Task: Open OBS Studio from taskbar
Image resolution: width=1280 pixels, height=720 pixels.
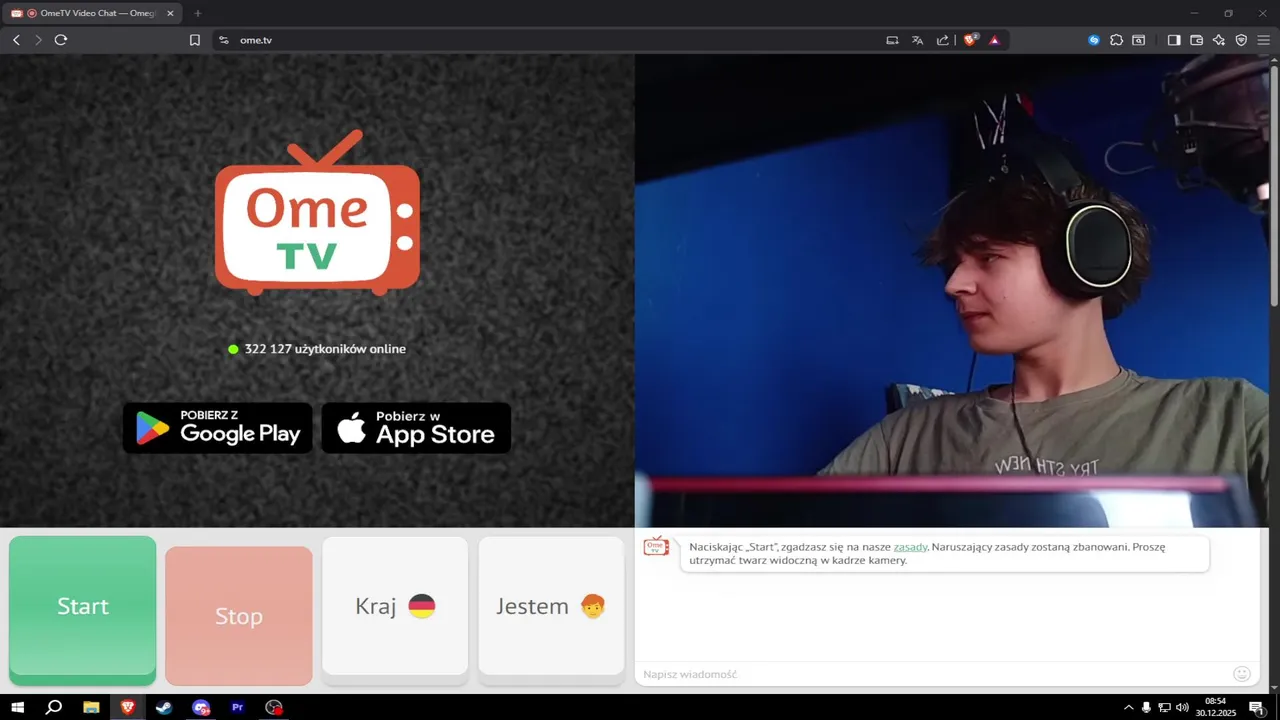Action: coord(274,707)
